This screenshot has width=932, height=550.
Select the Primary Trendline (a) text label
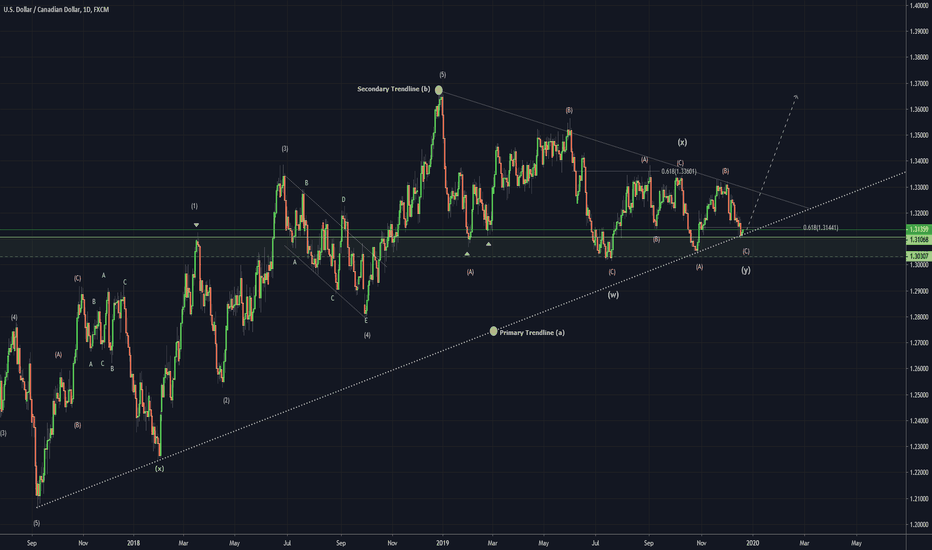pos(531,332)
